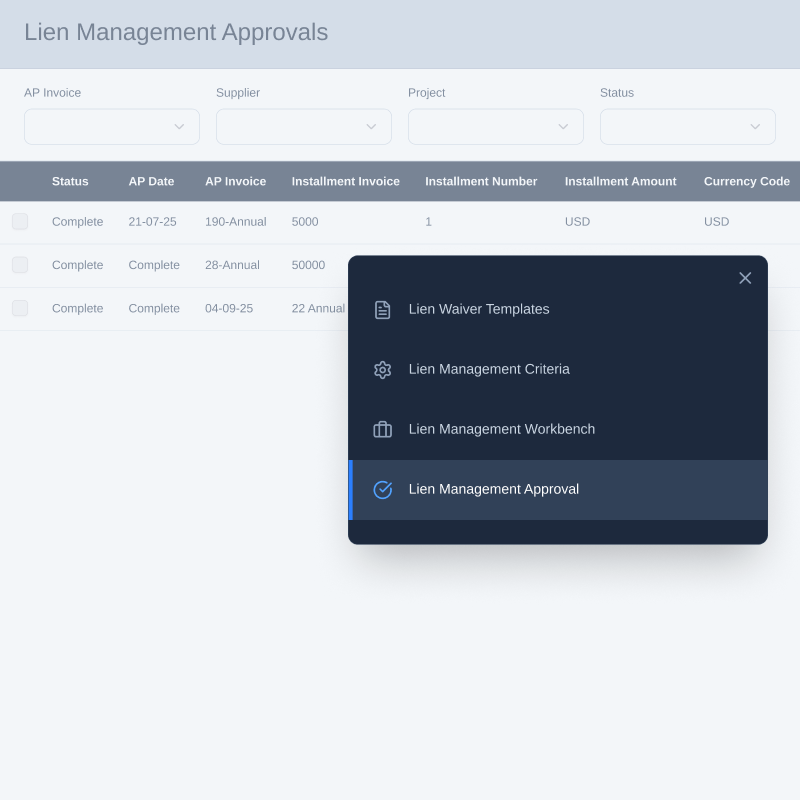Click the Lien Management Workbench briefcase icon
This screenshot has height=800, width=800.
(x=382, y=430)
